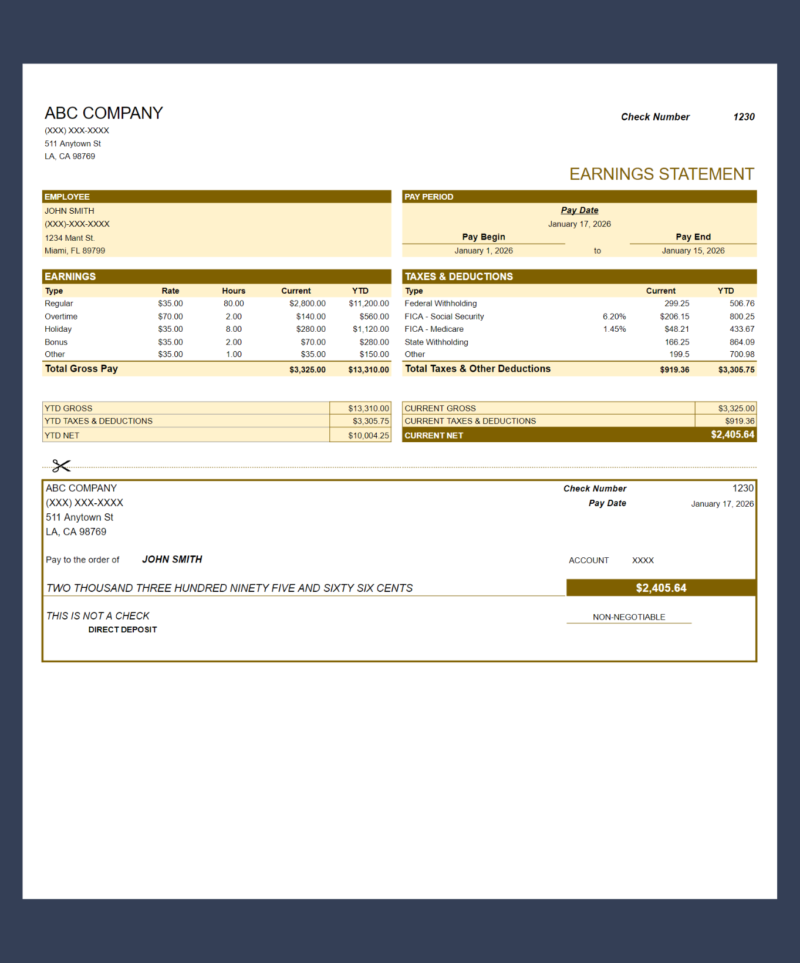Select THIS IS NOT A CHECK text
Viewport: 800px width, 963px height.
(x=98, y=616)
